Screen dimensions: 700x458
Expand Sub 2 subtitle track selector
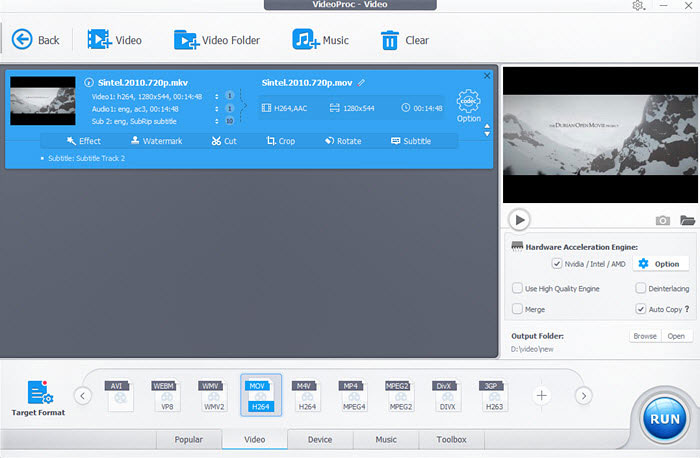(x=217, y=121)
